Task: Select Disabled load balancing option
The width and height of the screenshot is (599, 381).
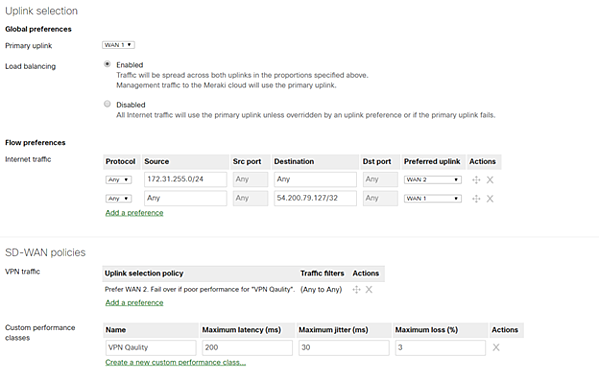Action: (107, 104)
